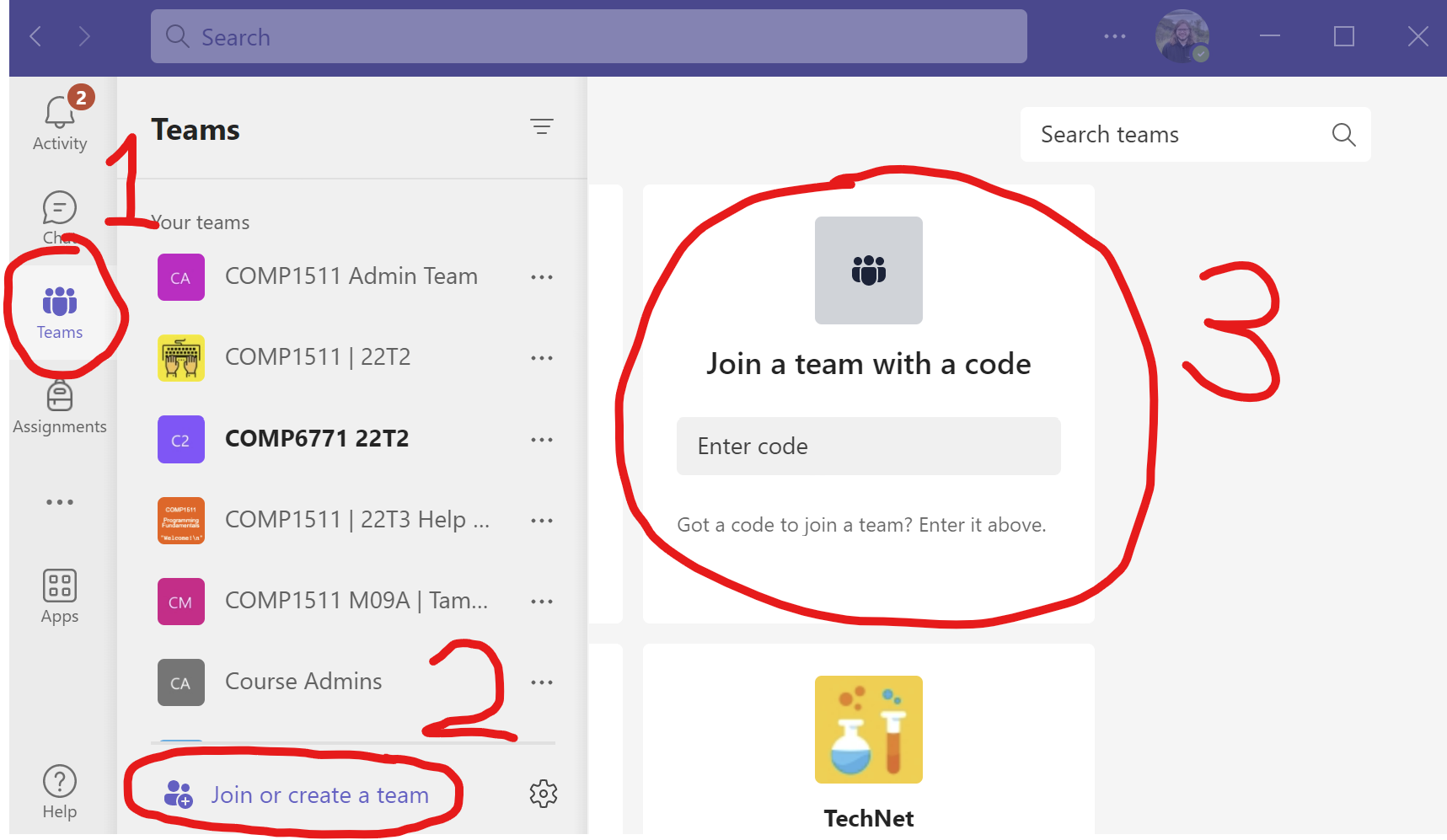The image size is (1447, 840).
Task: Click the user profile avatar picture
Action: tap(1182, 36)
